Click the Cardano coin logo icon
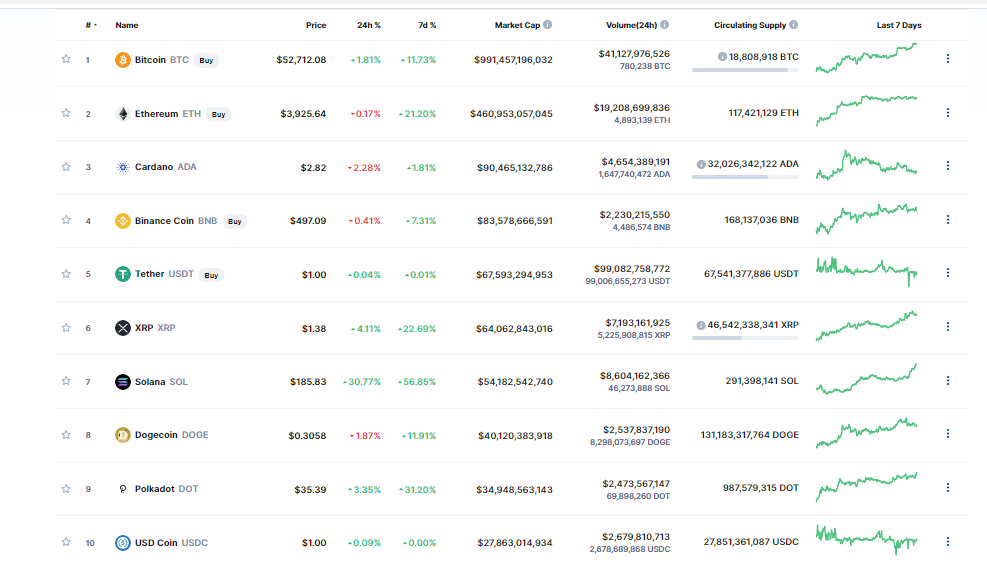Viewport: 987px width, 567px height. click(123, 167)
